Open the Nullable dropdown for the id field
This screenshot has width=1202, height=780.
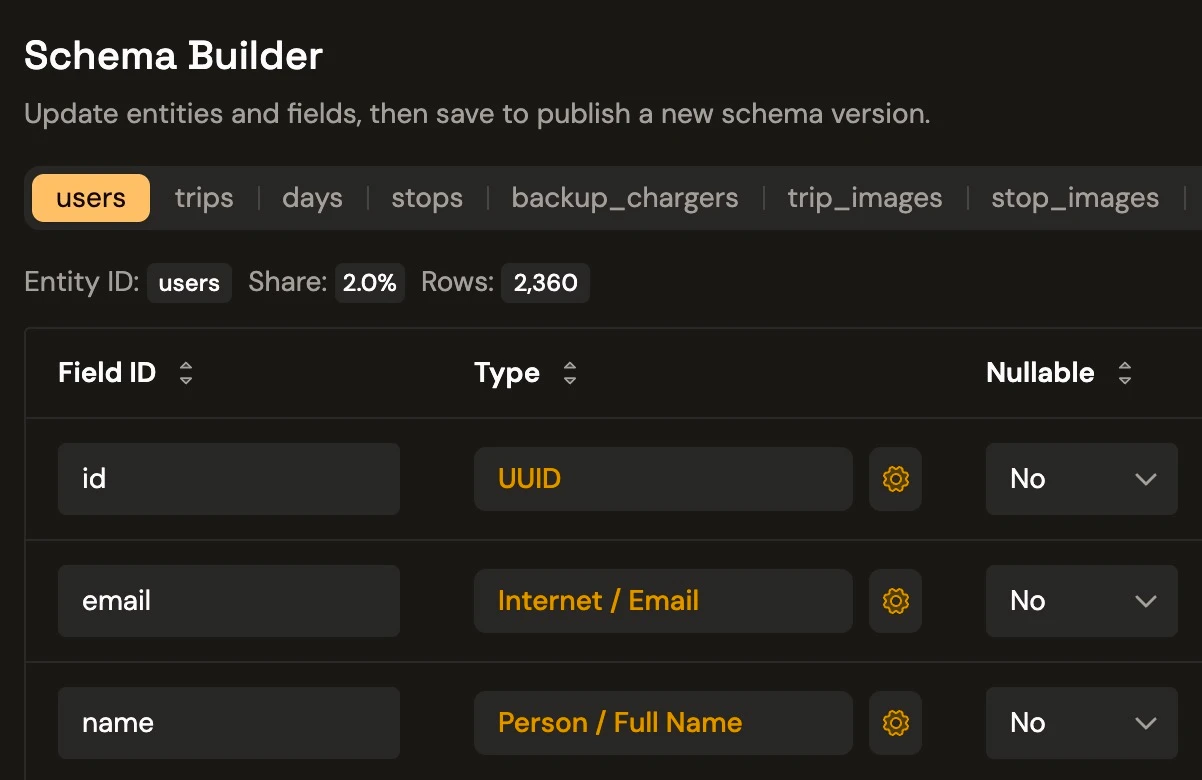pyautogui.click(x=1081, y=478)
